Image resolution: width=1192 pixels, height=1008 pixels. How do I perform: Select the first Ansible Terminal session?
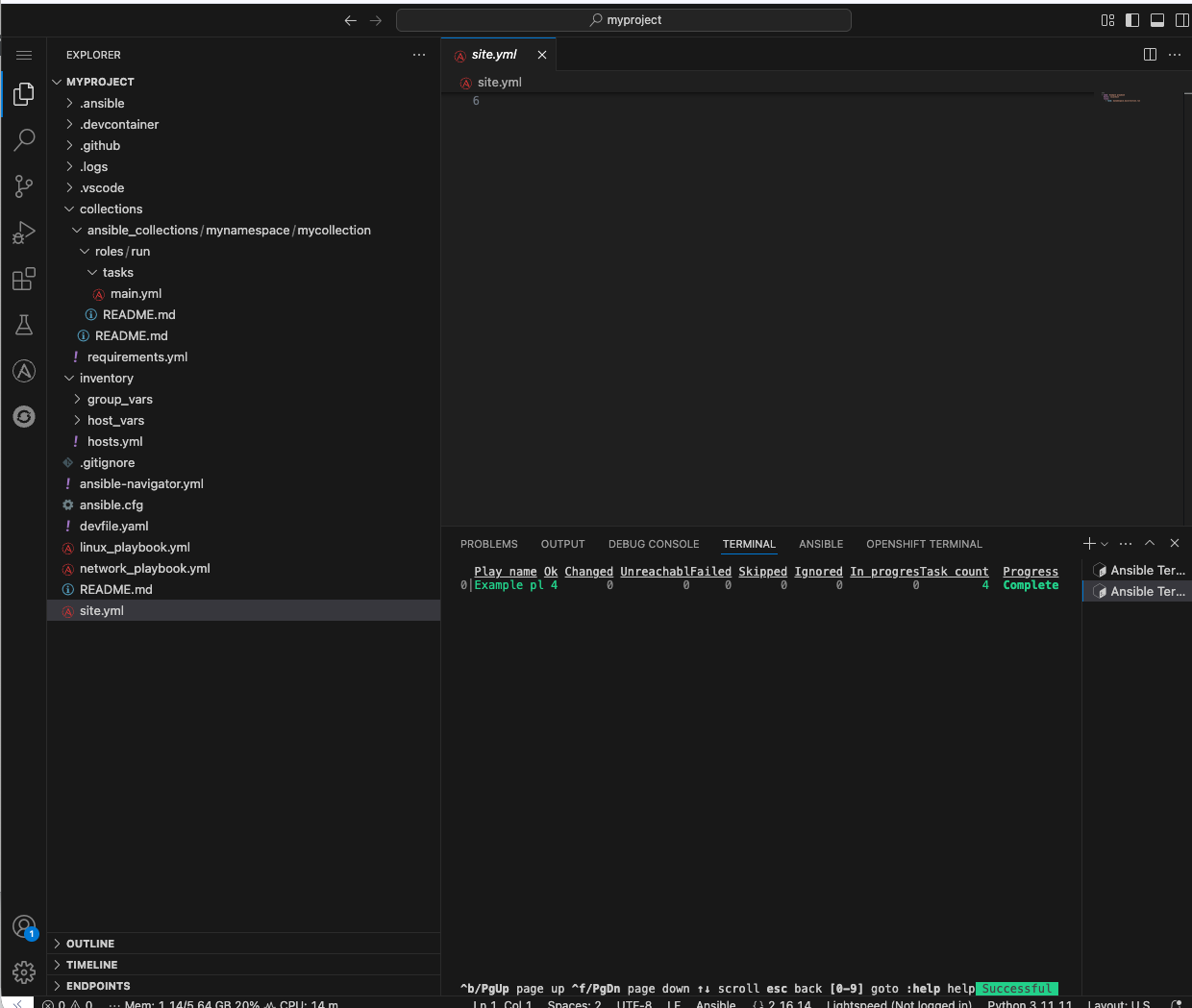tap(1139, 569)
